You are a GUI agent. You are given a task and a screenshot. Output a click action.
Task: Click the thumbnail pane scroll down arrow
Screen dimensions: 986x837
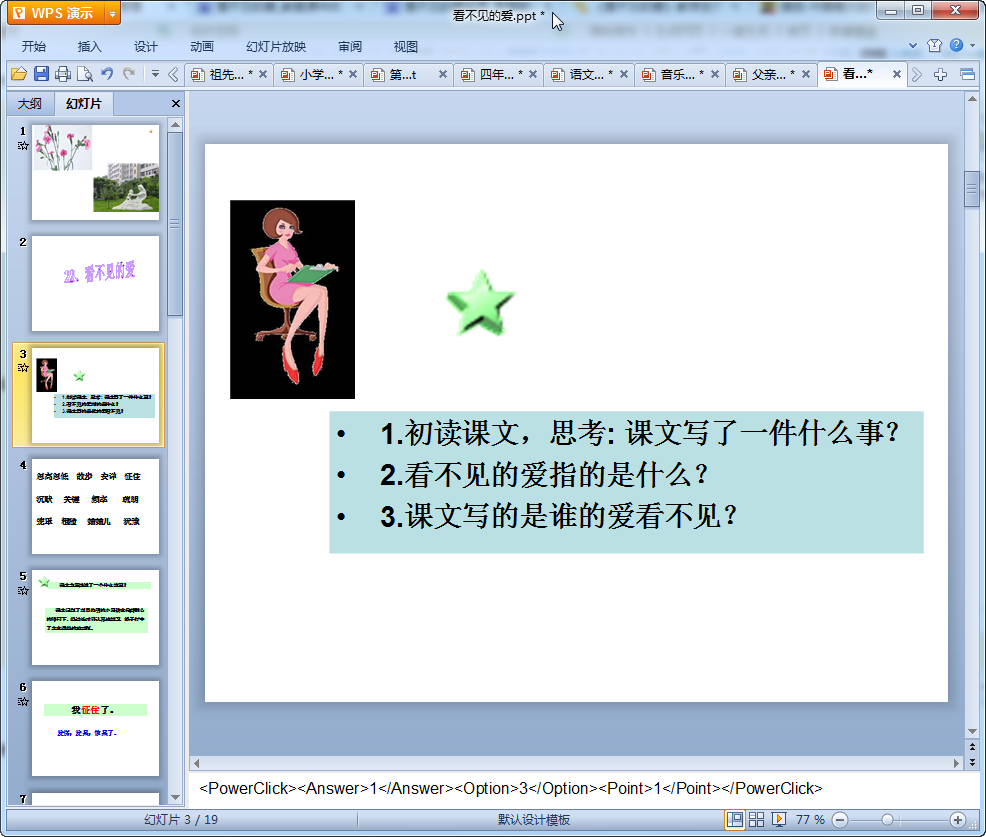(175, 797)
